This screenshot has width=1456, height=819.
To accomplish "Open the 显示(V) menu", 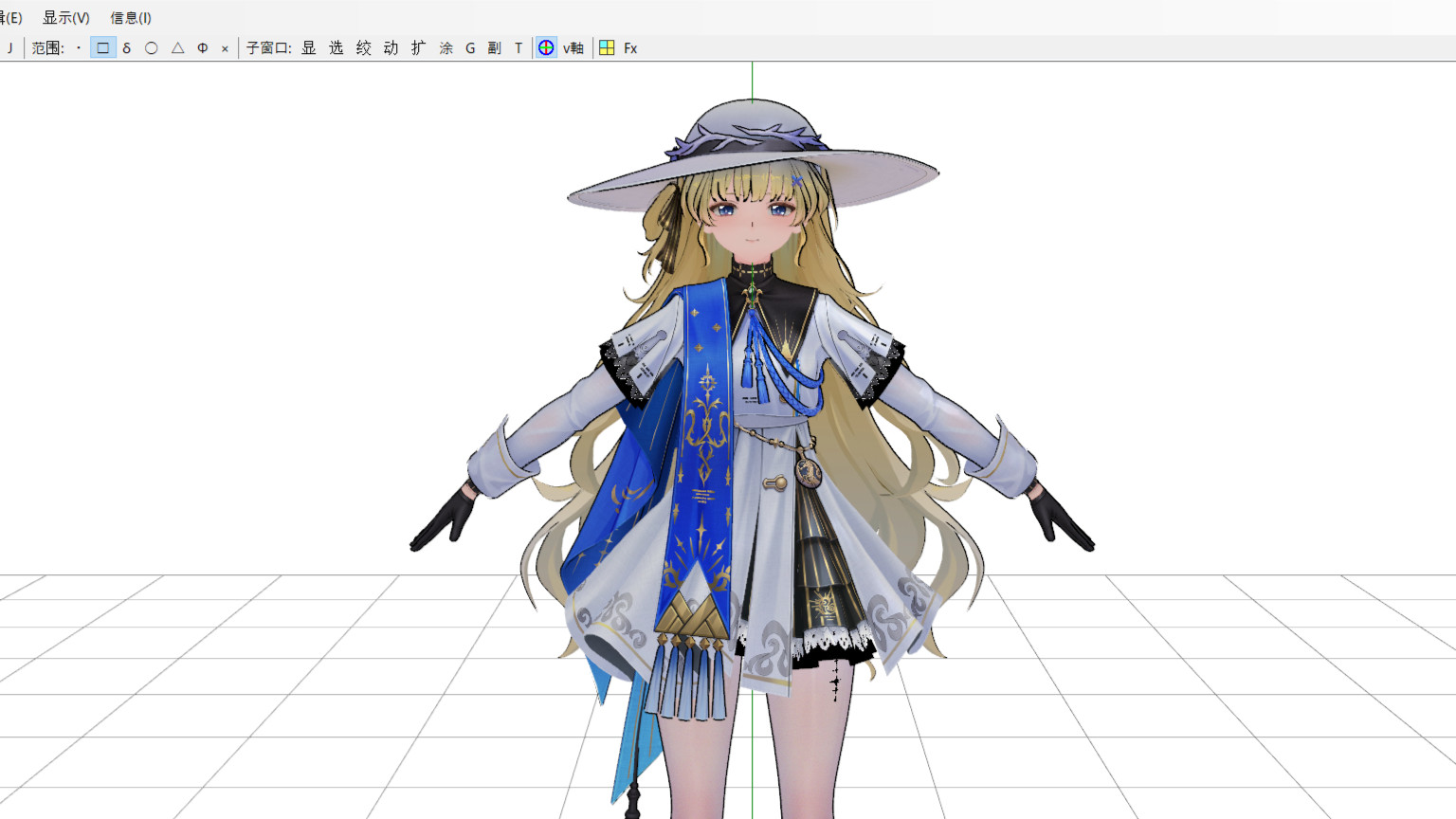I will (66, 18).
